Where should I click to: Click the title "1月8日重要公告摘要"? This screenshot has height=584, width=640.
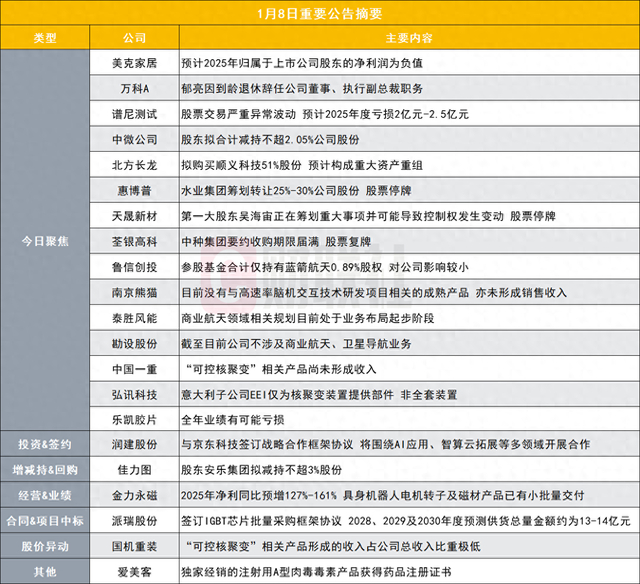pyautogui.click(x=320, y=13)
